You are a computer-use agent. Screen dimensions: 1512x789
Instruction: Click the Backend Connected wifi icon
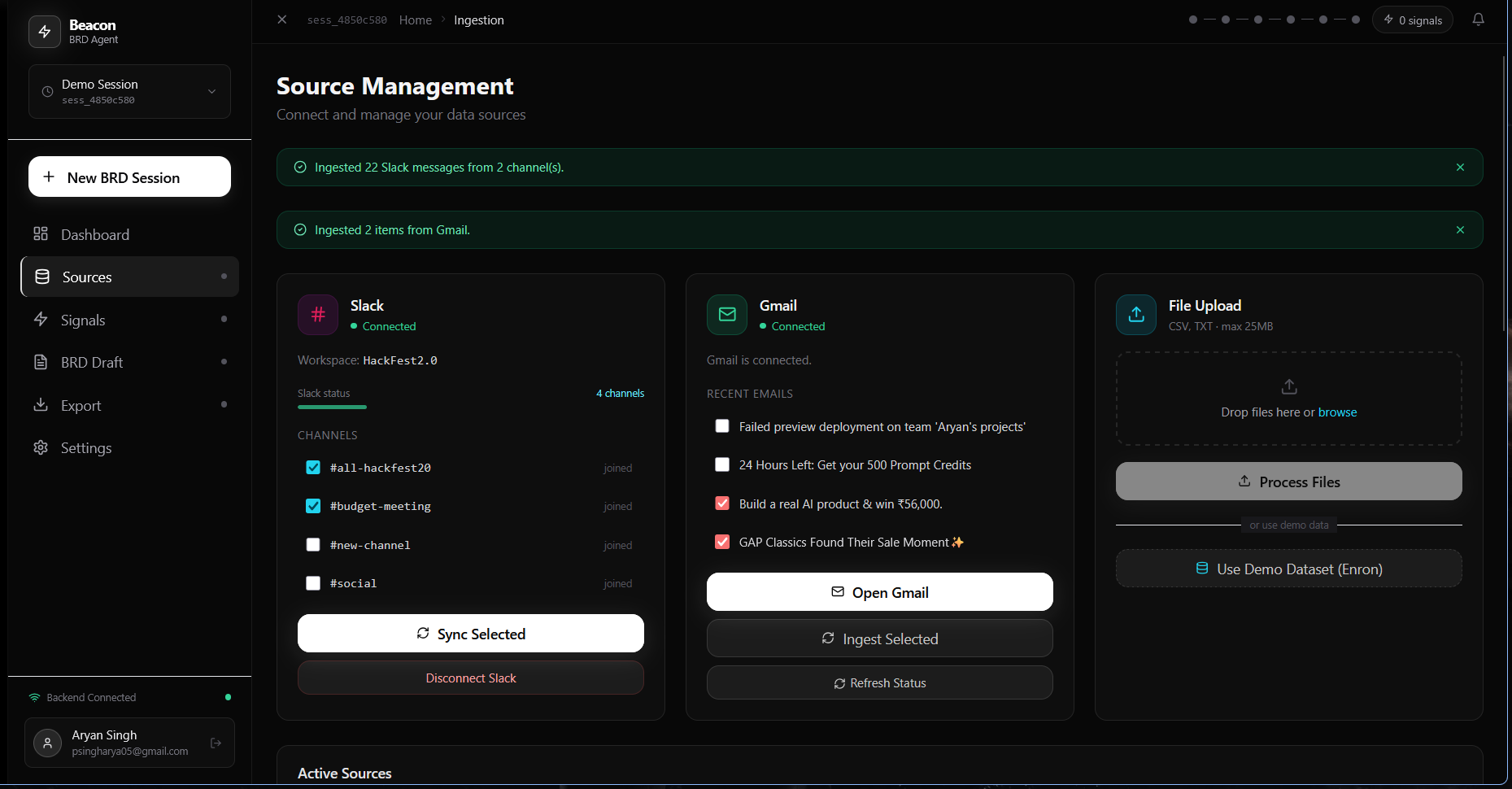click(x=34, y=697)
